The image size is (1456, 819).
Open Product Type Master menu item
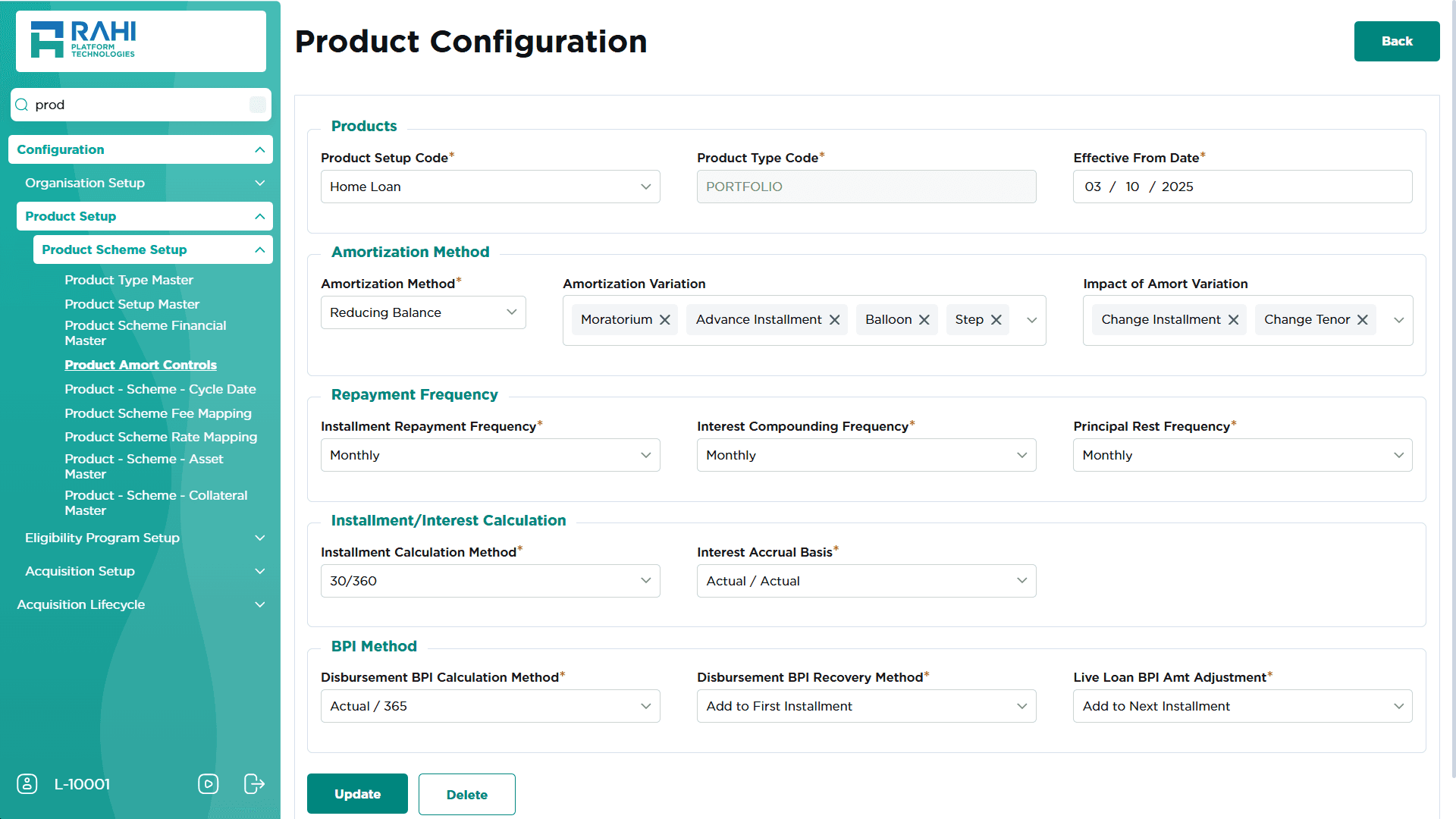click(x=129, y=280)
